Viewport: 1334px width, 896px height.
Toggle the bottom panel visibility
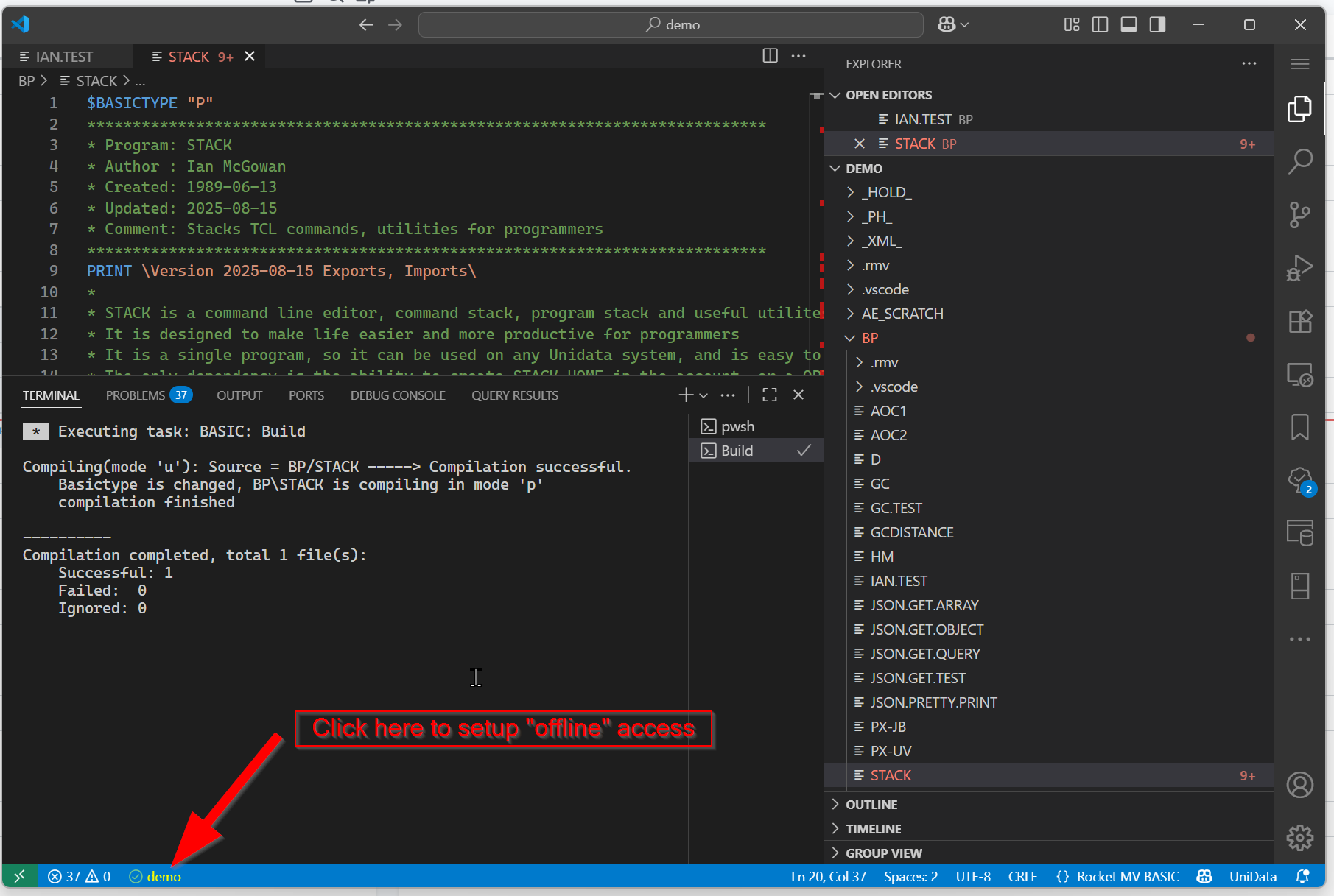click(x=1128, y=24)
